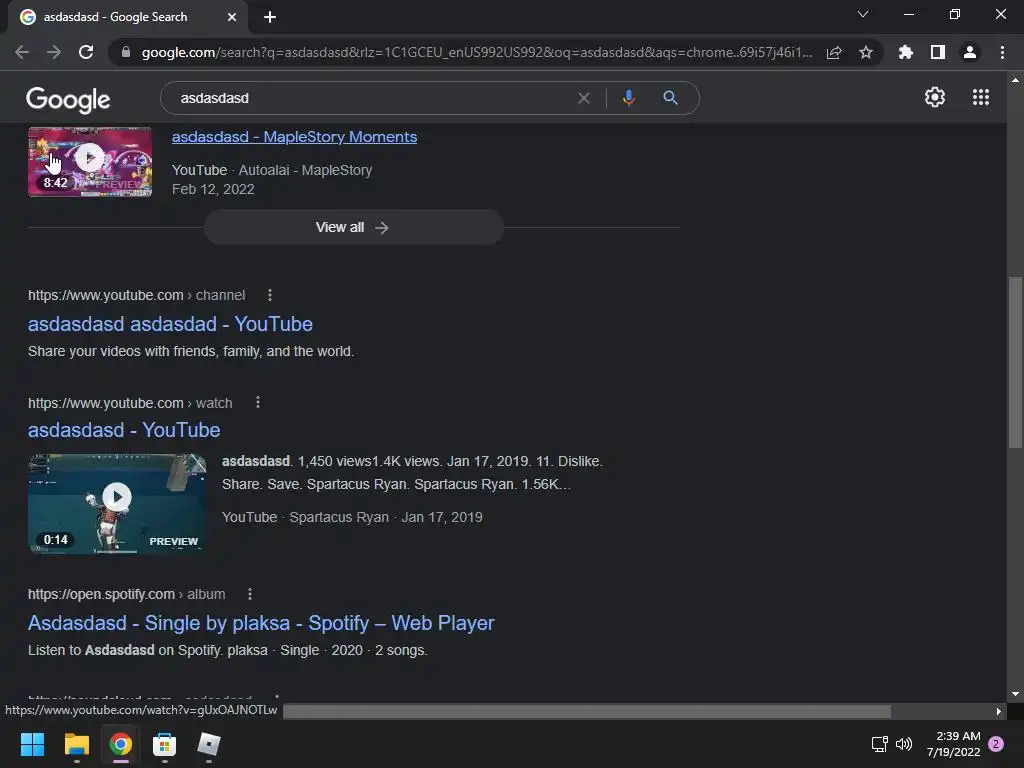Click the Google logo
Screen dimensions: 1024x768
(69, 99)
